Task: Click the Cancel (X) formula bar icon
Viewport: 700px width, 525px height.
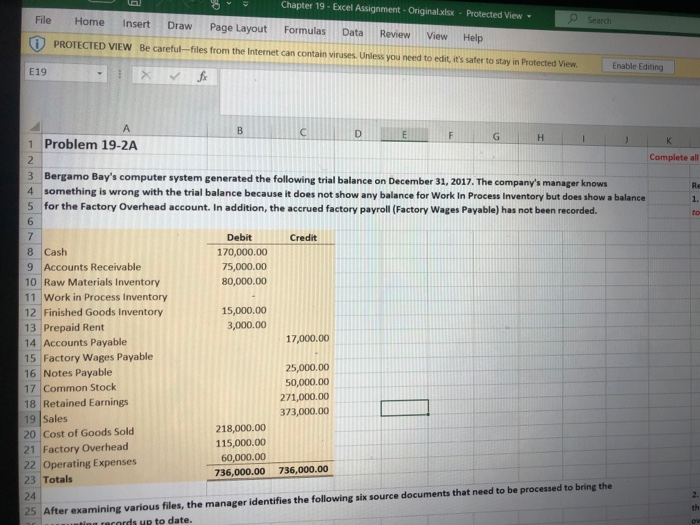Action: coord(145,75)
